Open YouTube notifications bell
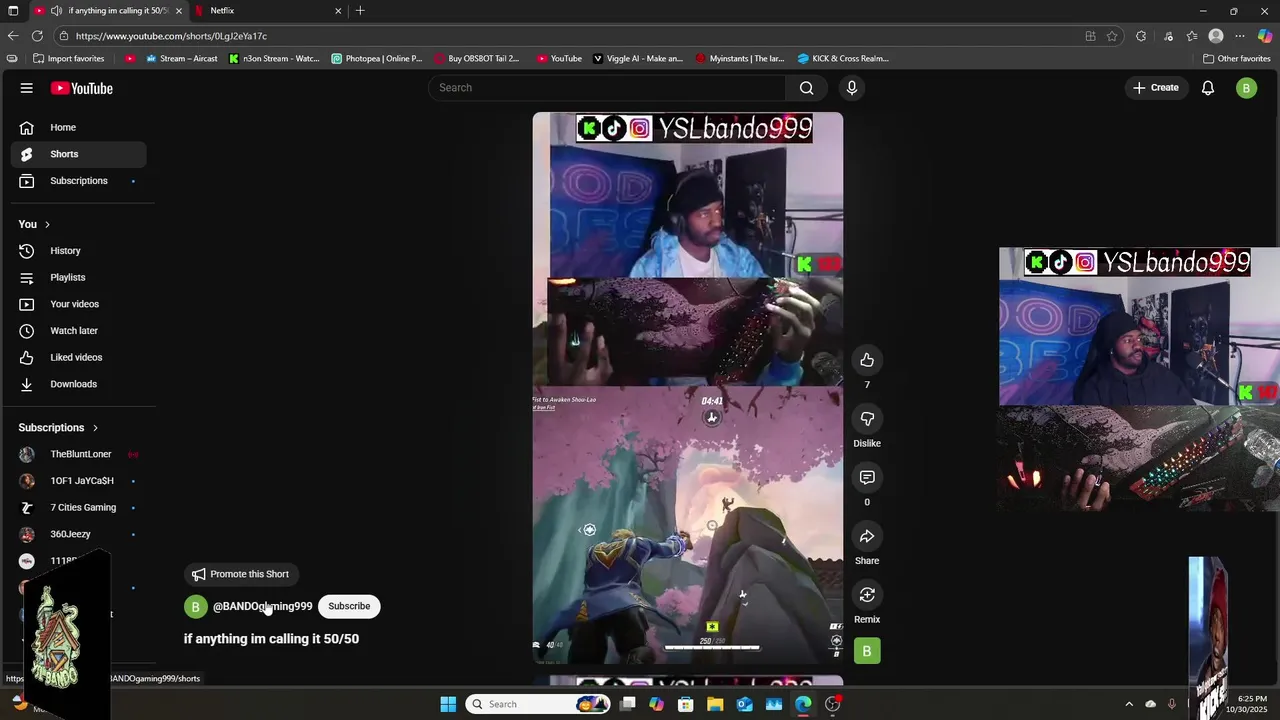The width and height of the screenshot is (1280, 720). pos(1208,88)
